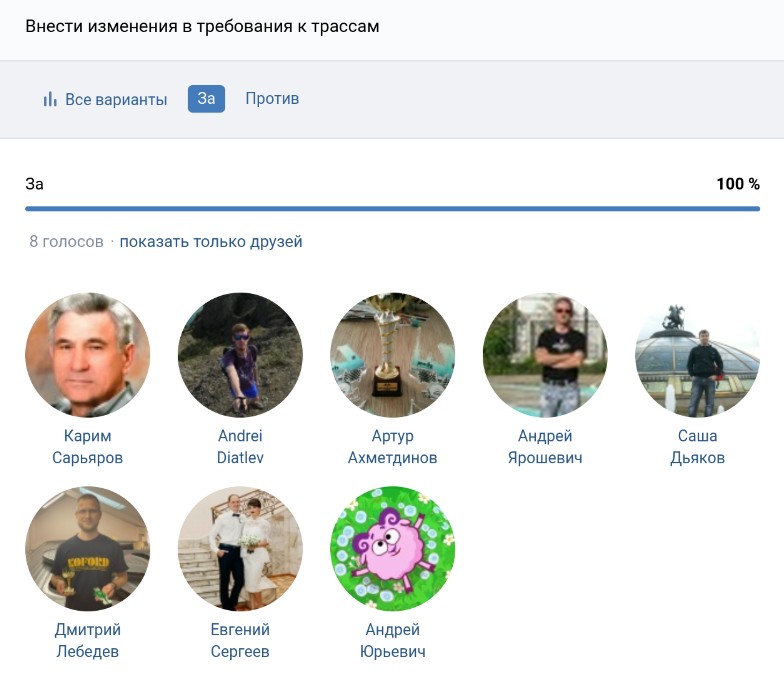Click pink cartoon avatar of Андрей Юрьевич
The width and height of the screenshot is (784, 683).
click(392, 548)
